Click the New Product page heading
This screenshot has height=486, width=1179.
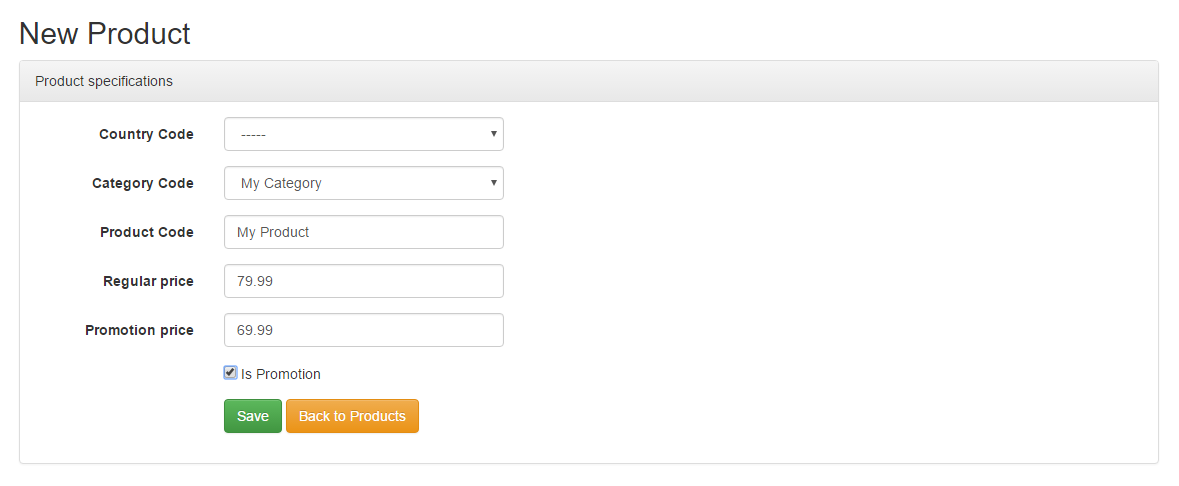coord(105,34)
